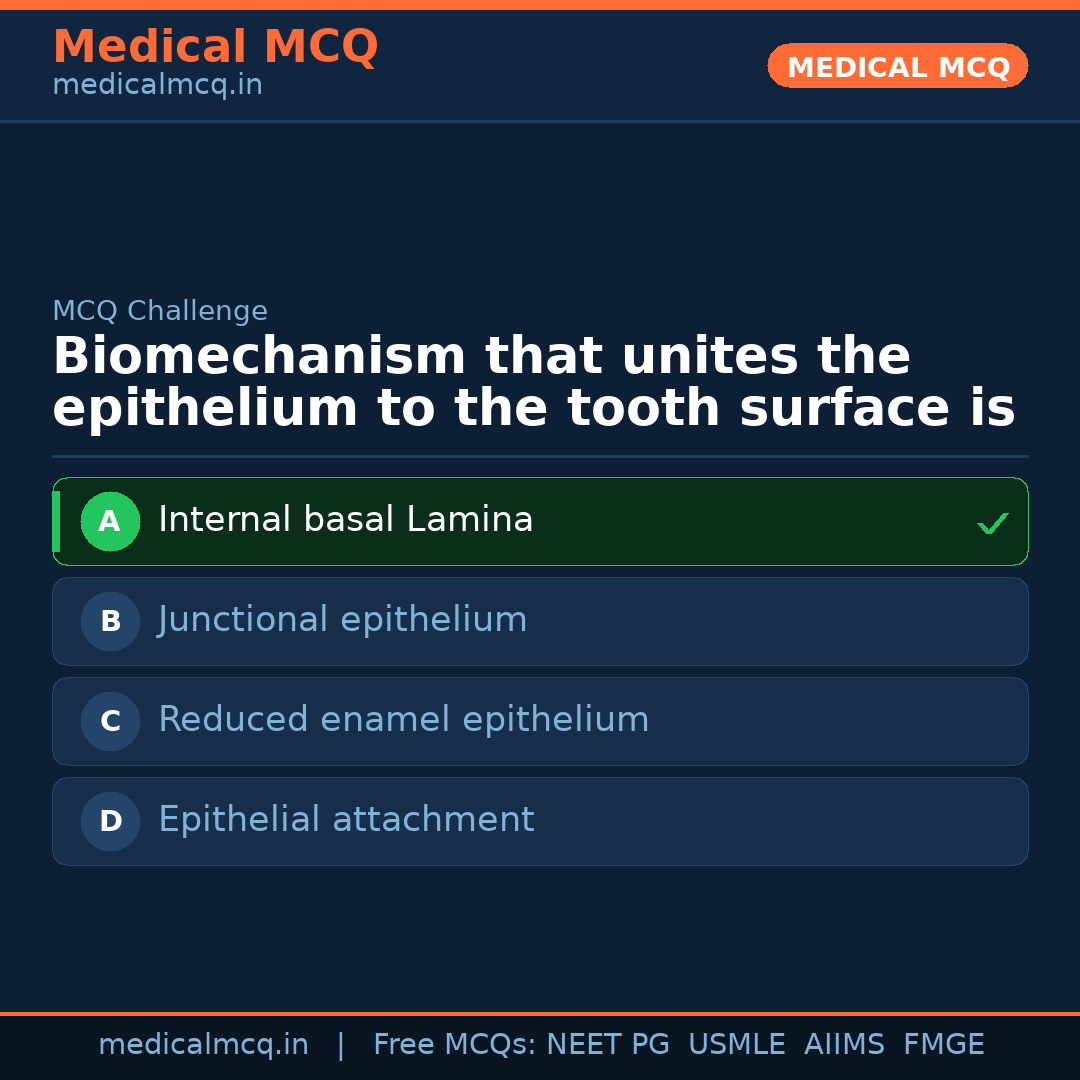The height and width of the screenshot is (1080, 1080).
Task: Pick the Reduced enamel epithelium option
Action: 403,720
